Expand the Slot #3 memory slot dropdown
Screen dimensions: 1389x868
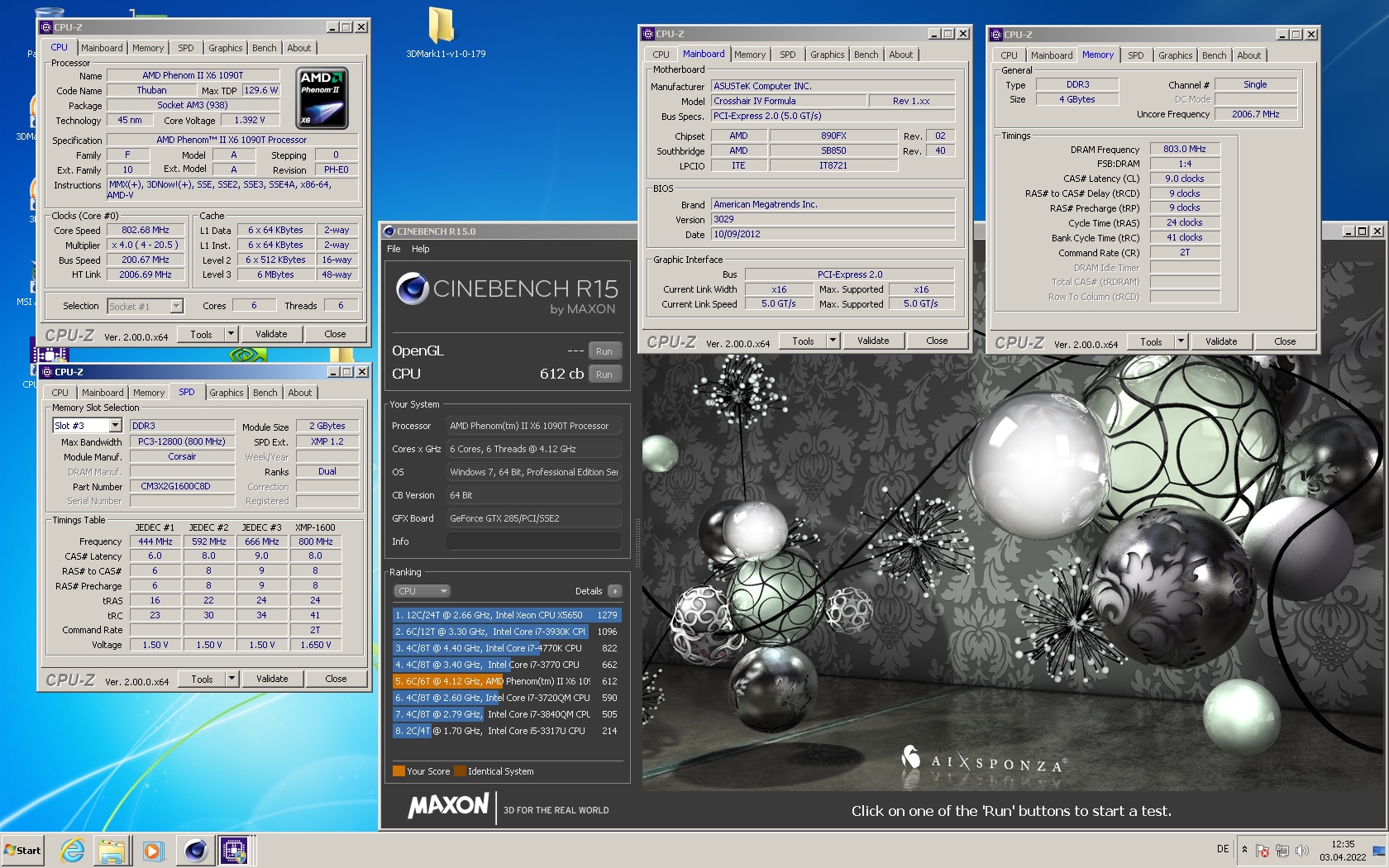tap(115, 426)
